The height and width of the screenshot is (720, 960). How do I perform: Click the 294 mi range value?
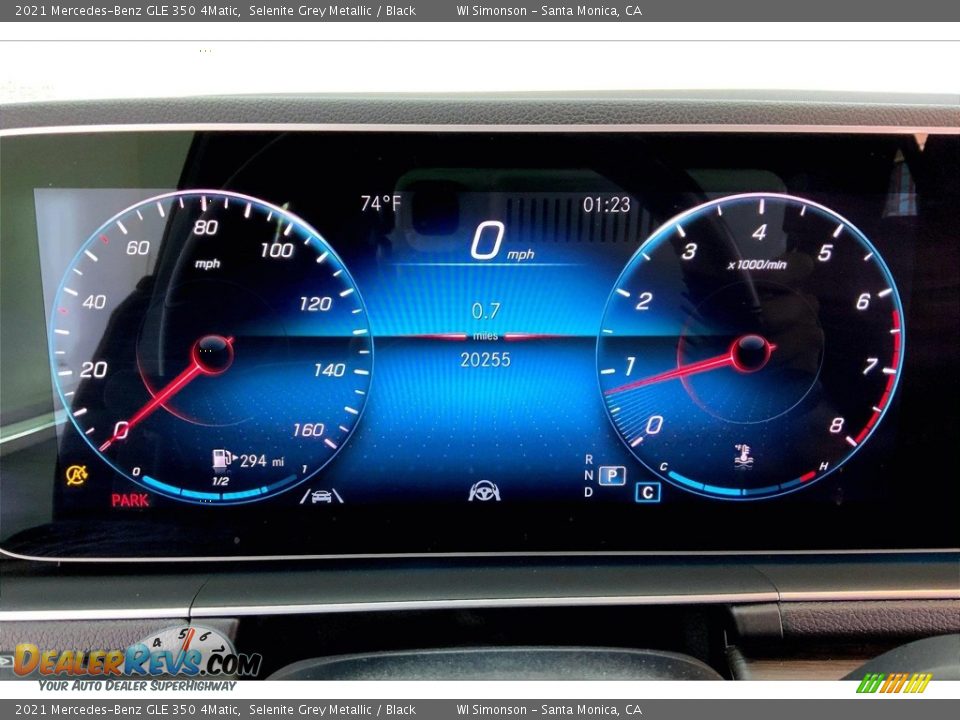261,460
